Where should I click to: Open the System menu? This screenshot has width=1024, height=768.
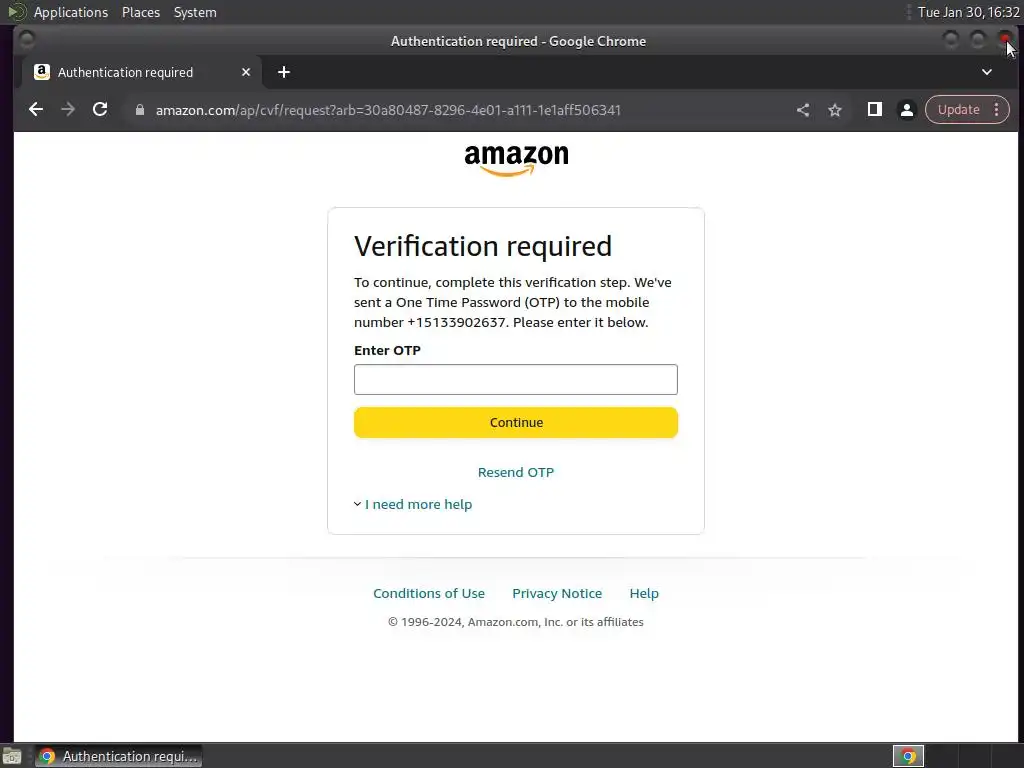point(195,12)
